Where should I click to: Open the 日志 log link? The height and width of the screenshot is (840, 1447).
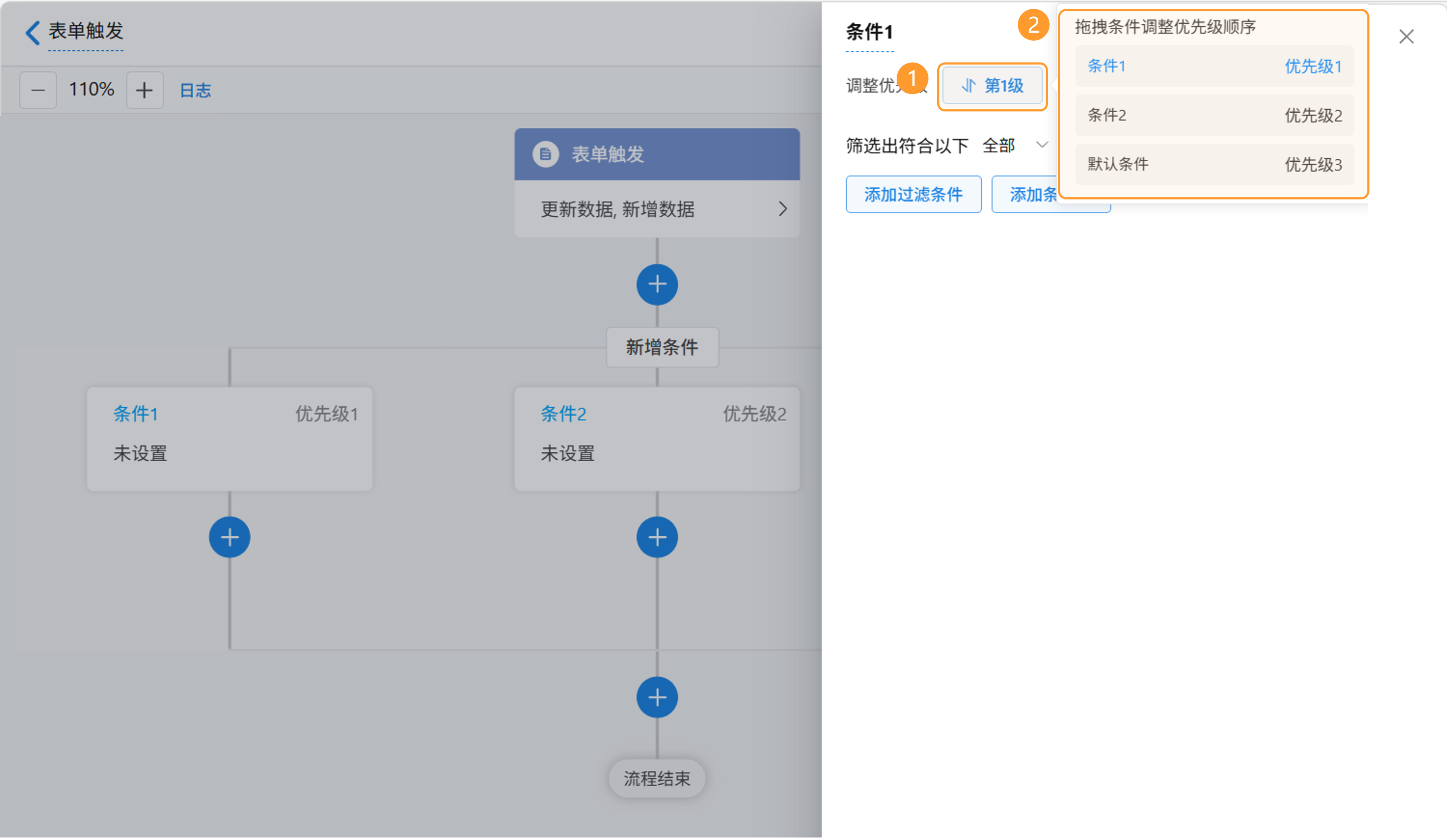coord(195,90)
